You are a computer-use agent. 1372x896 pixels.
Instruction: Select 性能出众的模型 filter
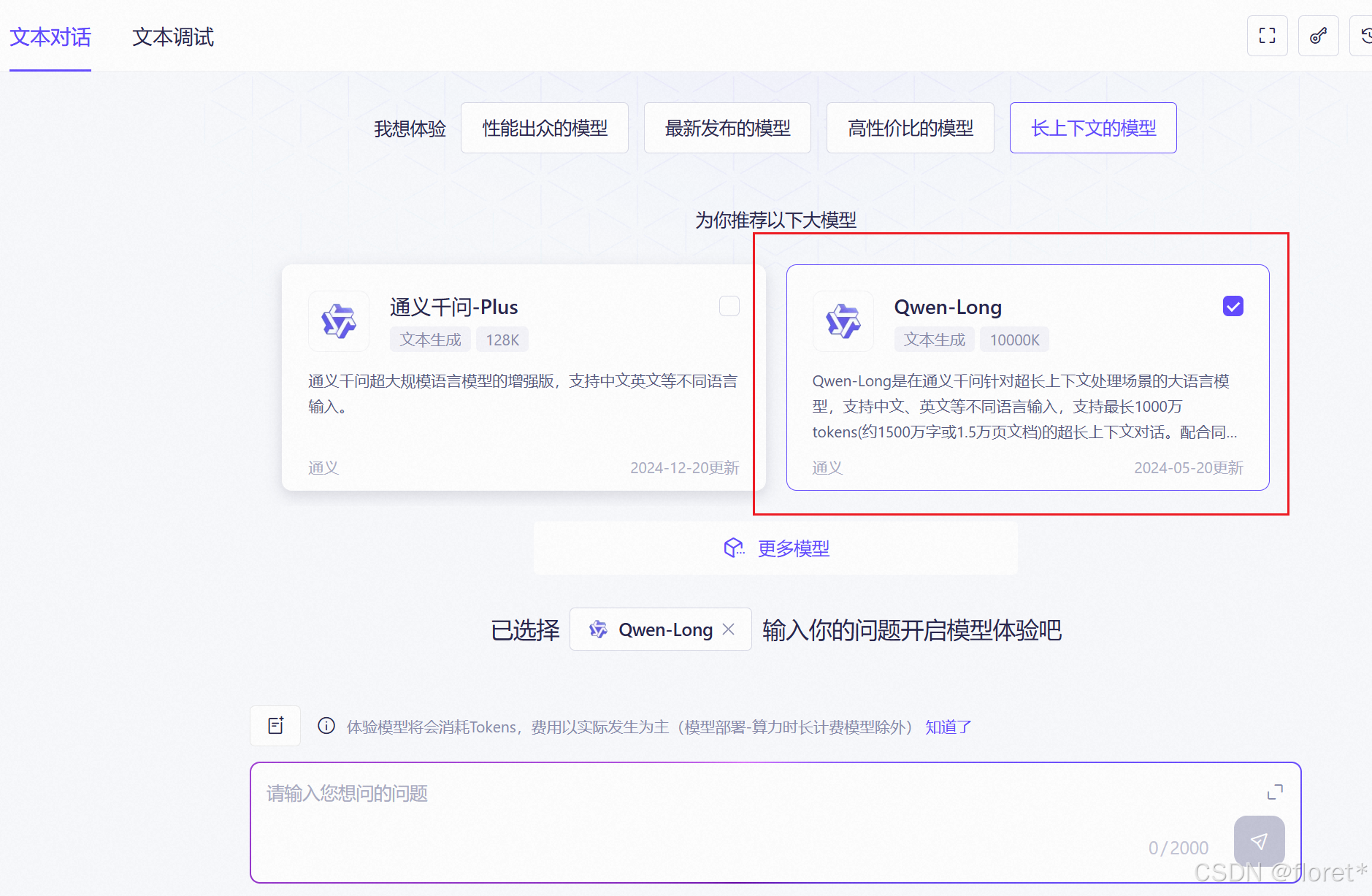click(545, 128)
